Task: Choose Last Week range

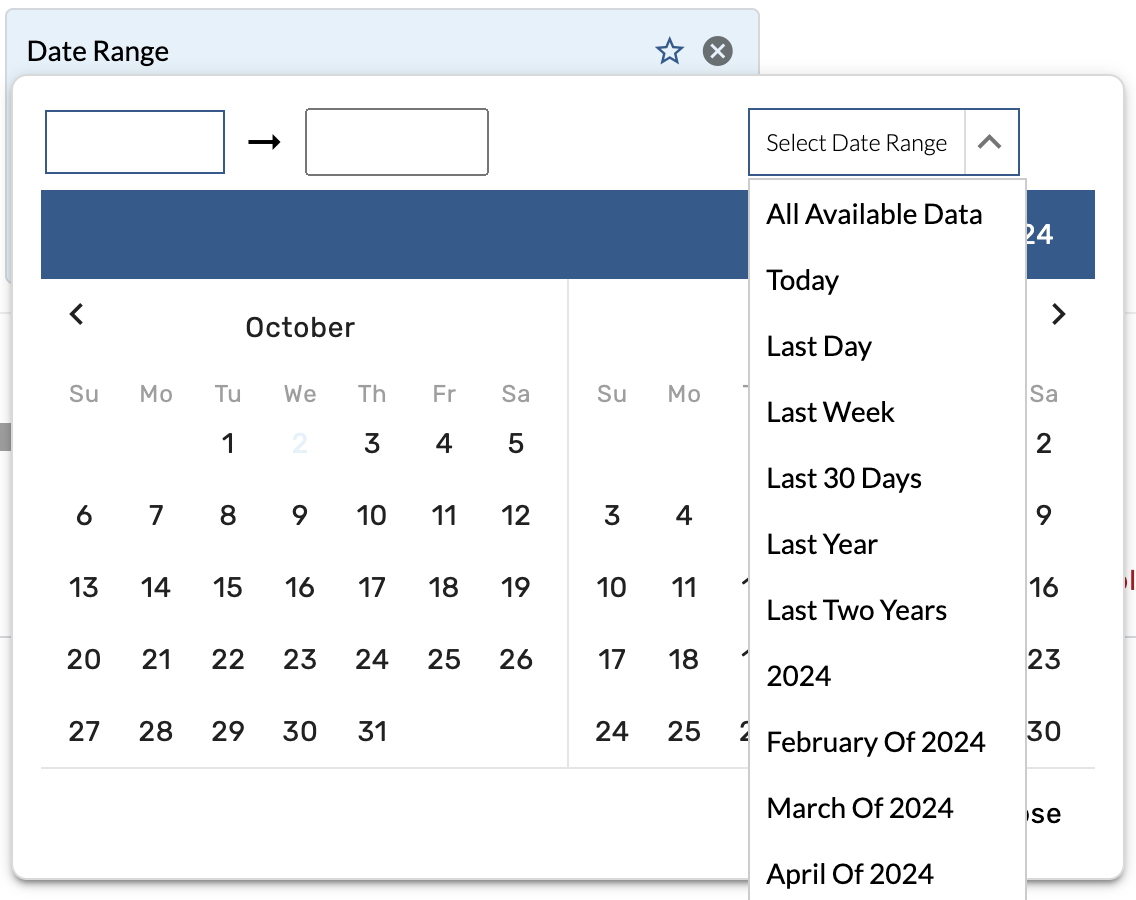Action: point(830,412)
